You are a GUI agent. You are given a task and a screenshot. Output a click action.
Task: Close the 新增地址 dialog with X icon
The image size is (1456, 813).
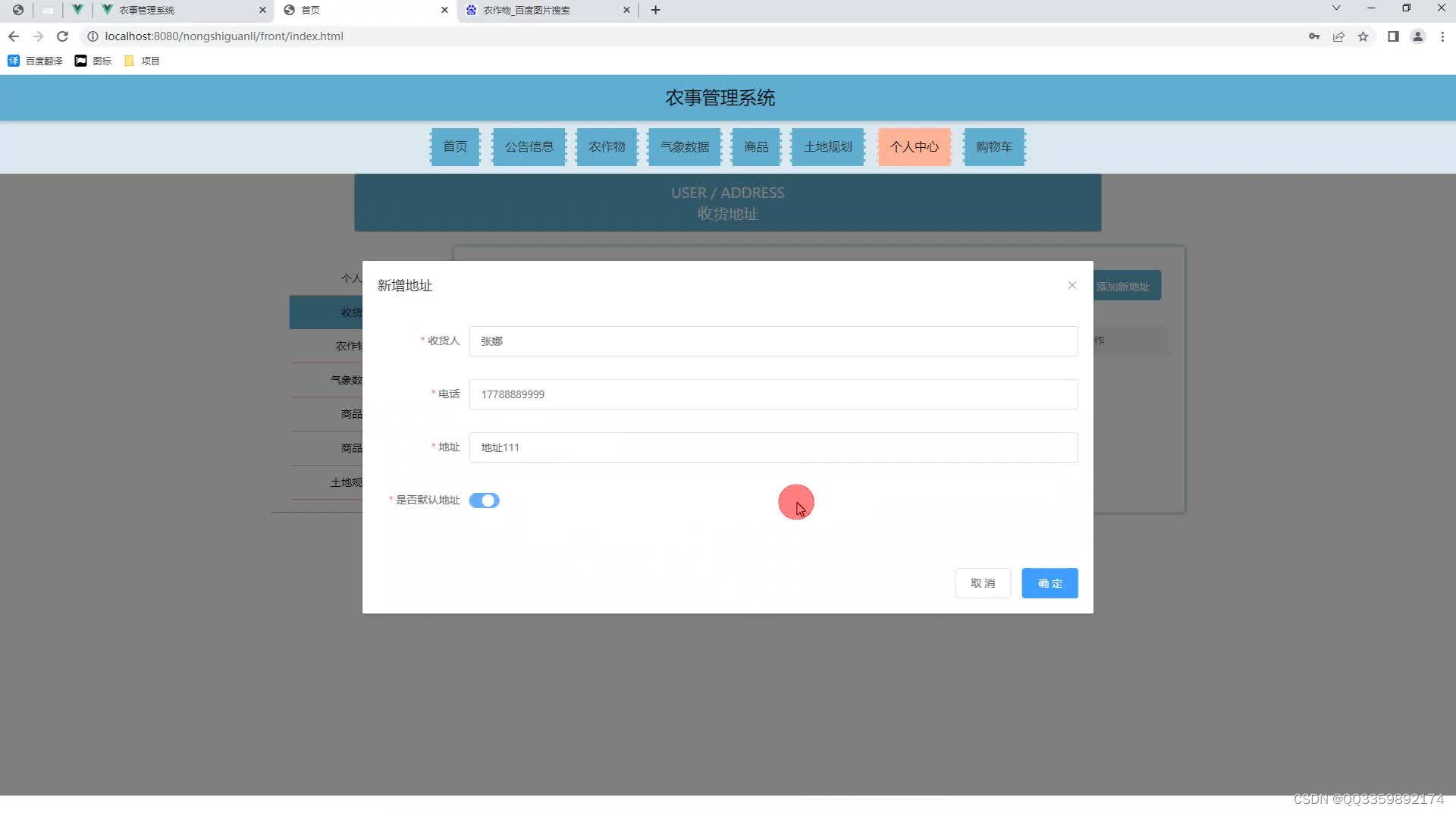coord(1072,285)
